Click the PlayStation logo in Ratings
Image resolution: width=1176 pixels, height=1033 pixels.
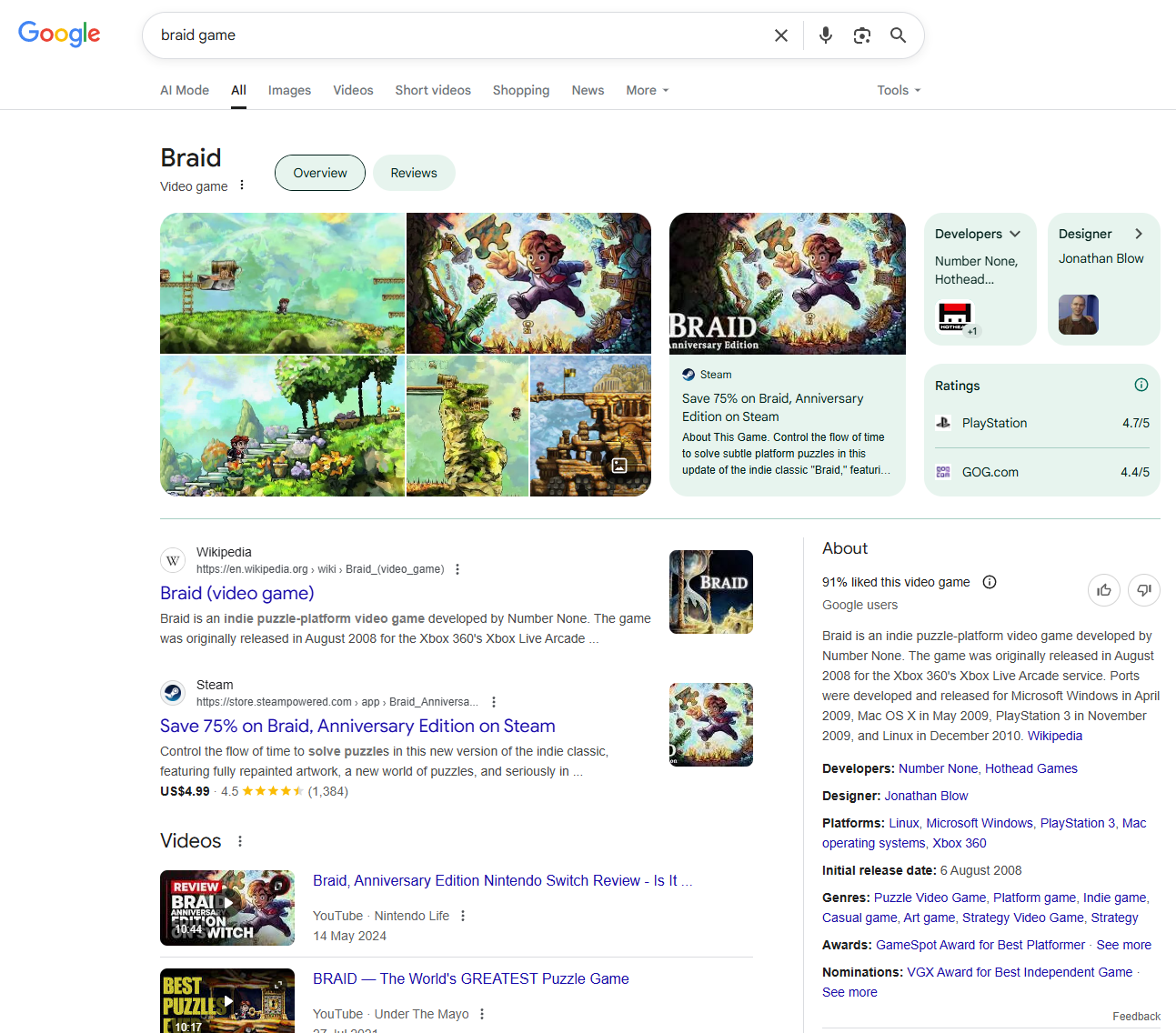943,423
